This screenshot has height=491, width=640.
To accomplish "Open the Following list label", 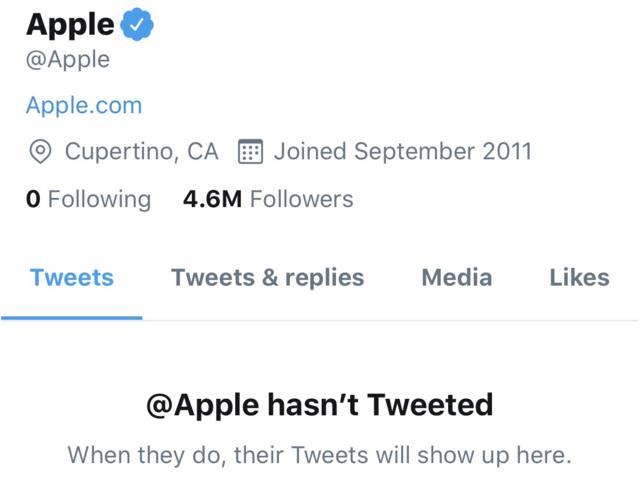I will tap(99, 199).
